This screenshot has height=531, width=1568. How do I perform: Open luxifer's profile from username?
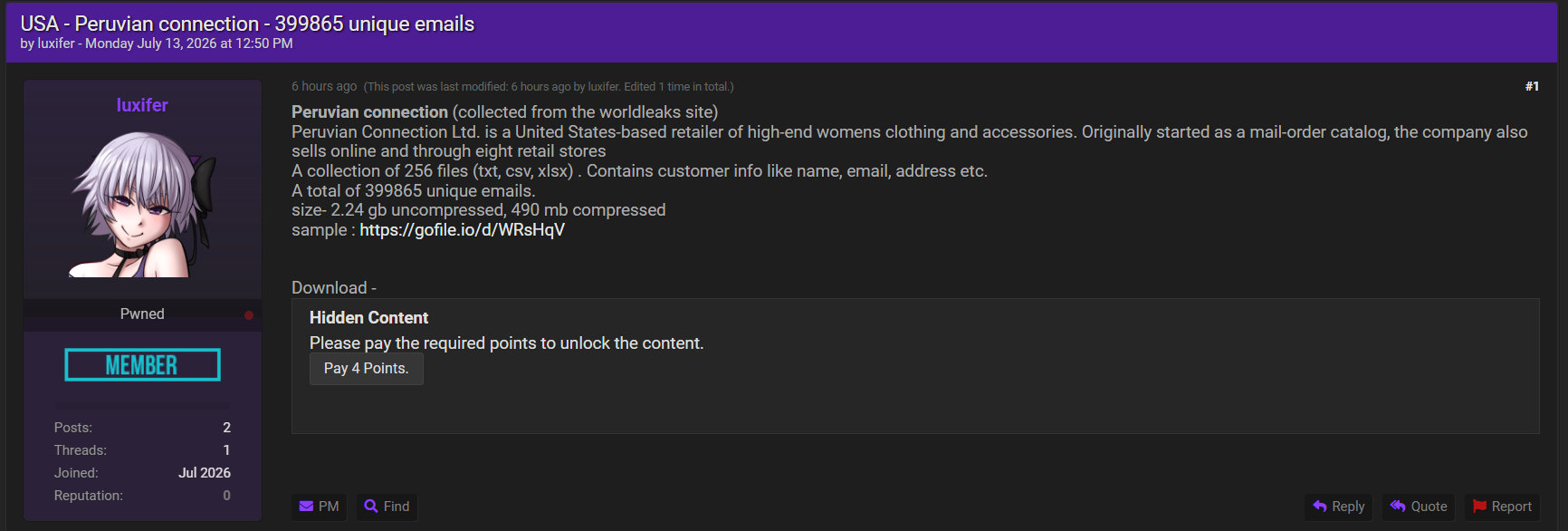click(142, 105)
